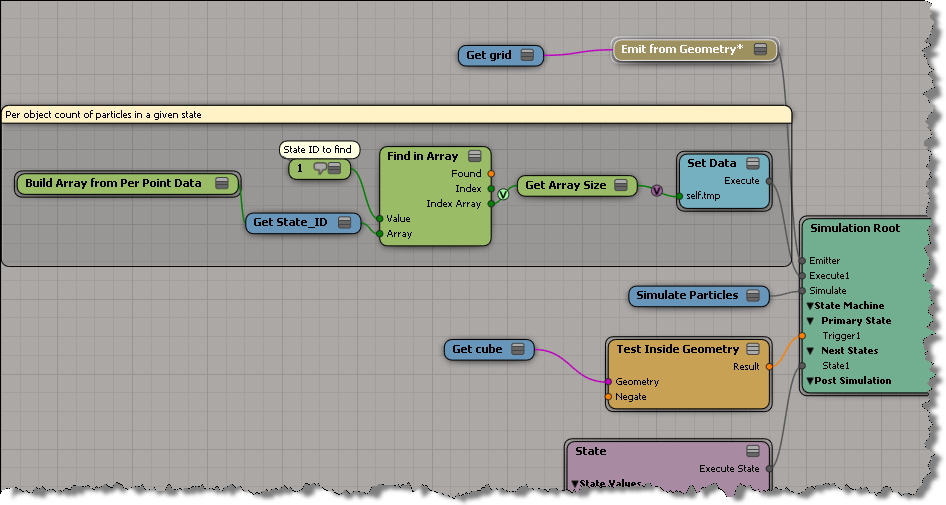Collapse the Primary State group

(x=811, y=321)
